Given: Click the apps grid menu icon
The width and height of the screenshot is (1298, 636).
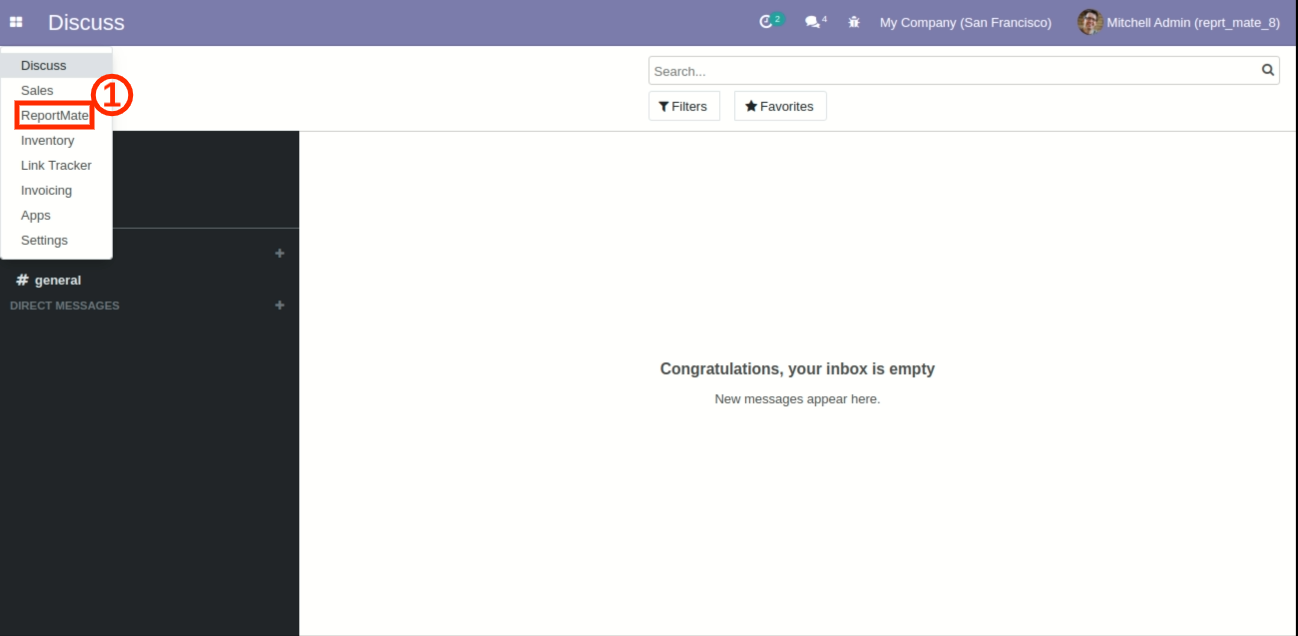Looking at the screenshot, I should [16, 22].
